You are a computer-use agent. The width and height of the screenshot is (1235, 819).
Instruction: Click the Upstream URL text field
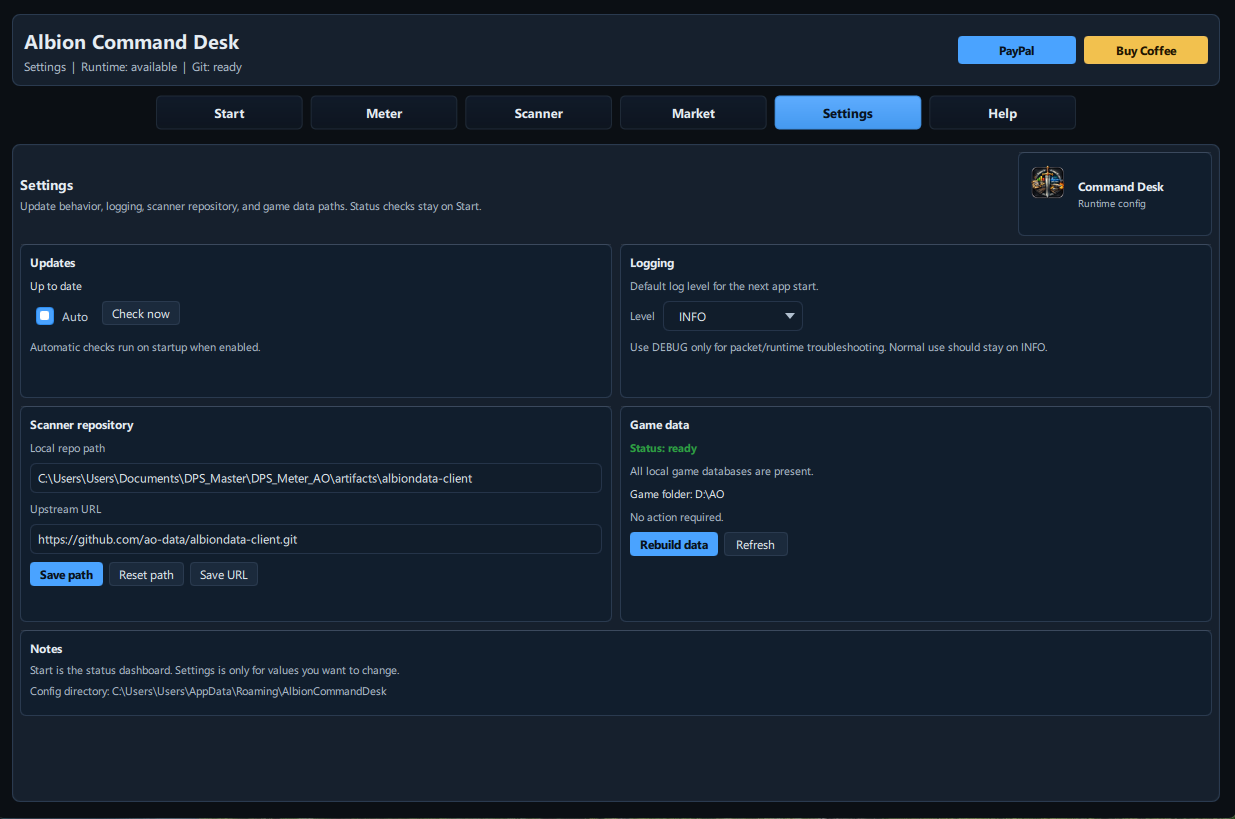[x=315, y=539]
